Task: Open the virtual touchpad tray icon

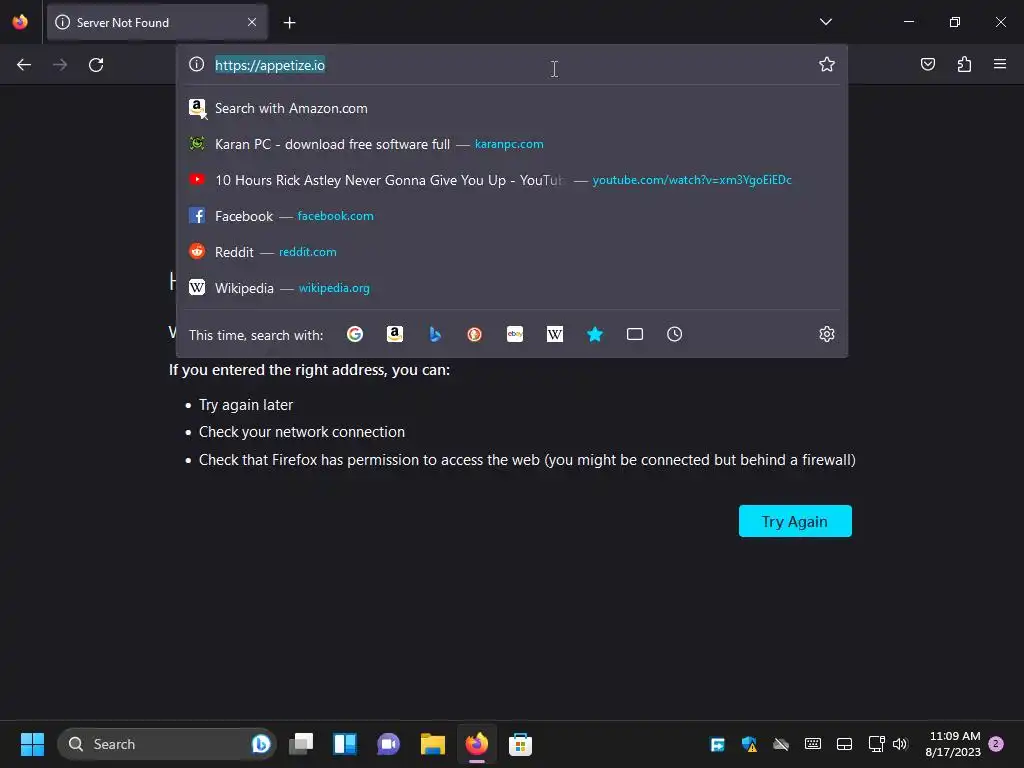Action: (x=844, y=744)
